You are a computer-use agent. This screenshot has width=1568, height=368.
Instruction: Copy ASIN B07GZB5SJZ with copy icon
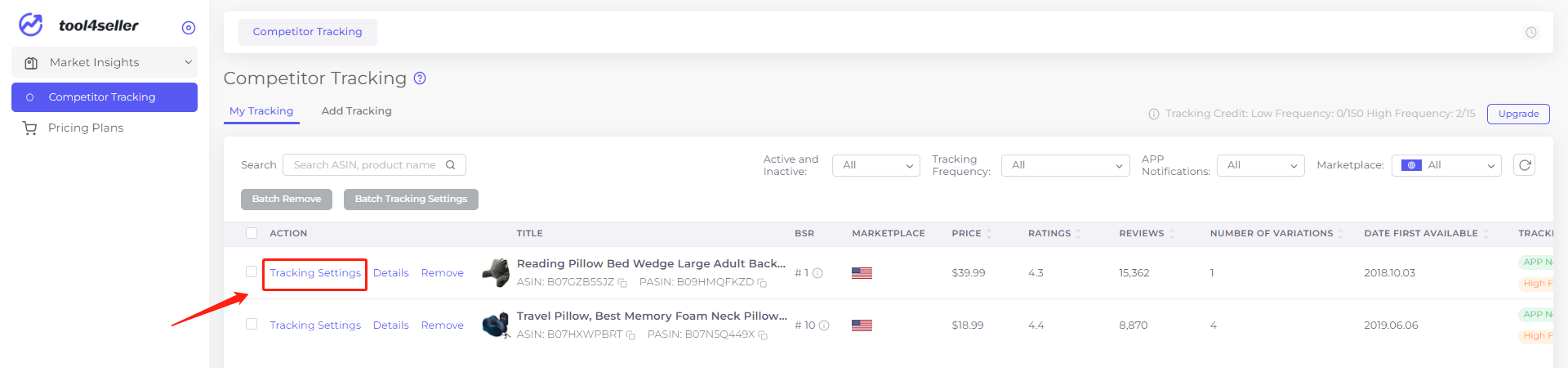(622, 283)
